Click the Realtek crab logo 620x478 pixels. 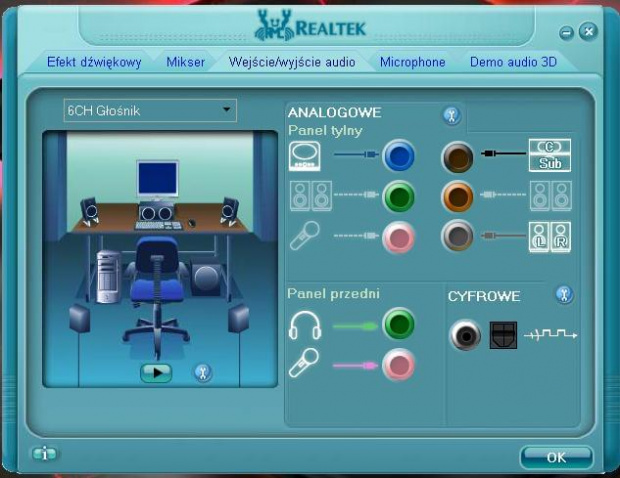pos(274,26)
